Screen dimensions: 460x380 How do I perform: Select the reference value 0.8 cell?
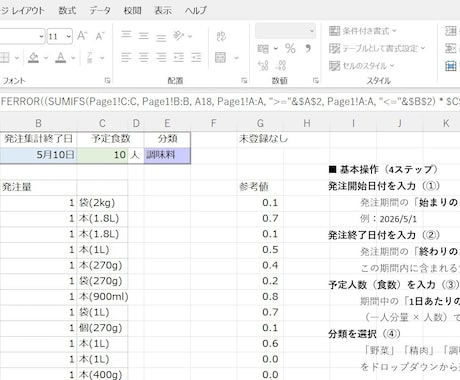pyautogui.click(x=260, y=297)
